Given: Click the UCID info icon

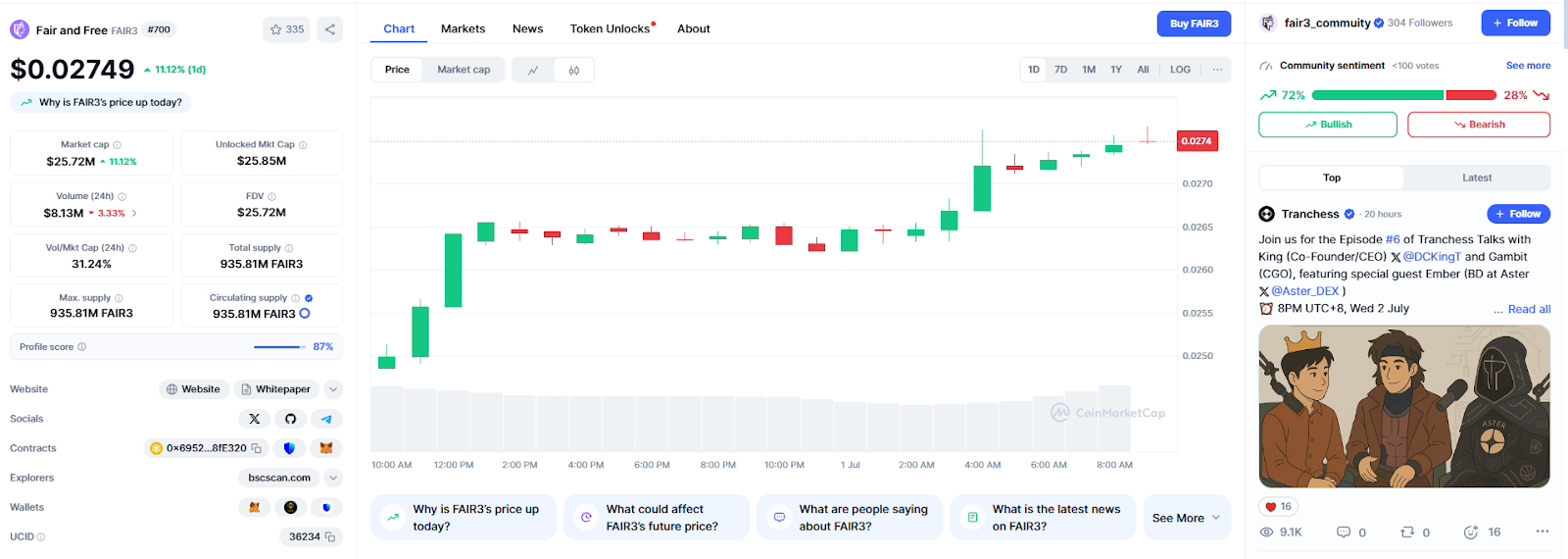Looking at the screenshot, I should coord(41,536).
